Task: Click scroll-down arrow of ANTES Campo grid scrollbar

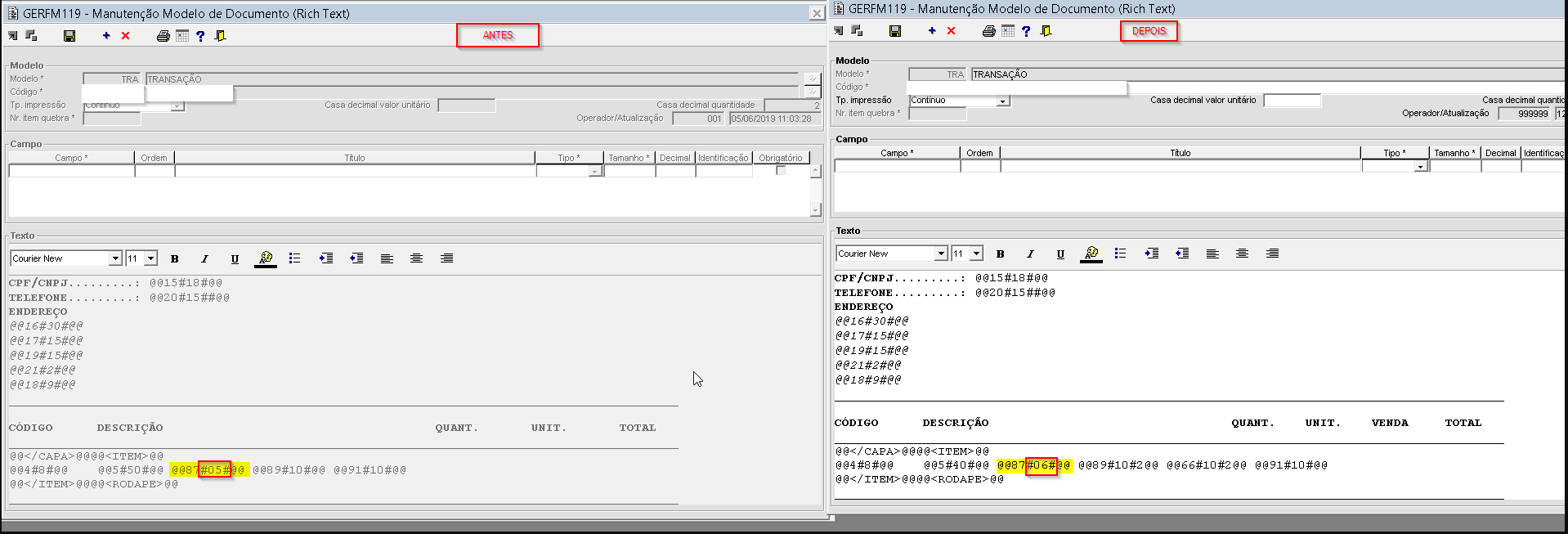Action: pos(815,210)
